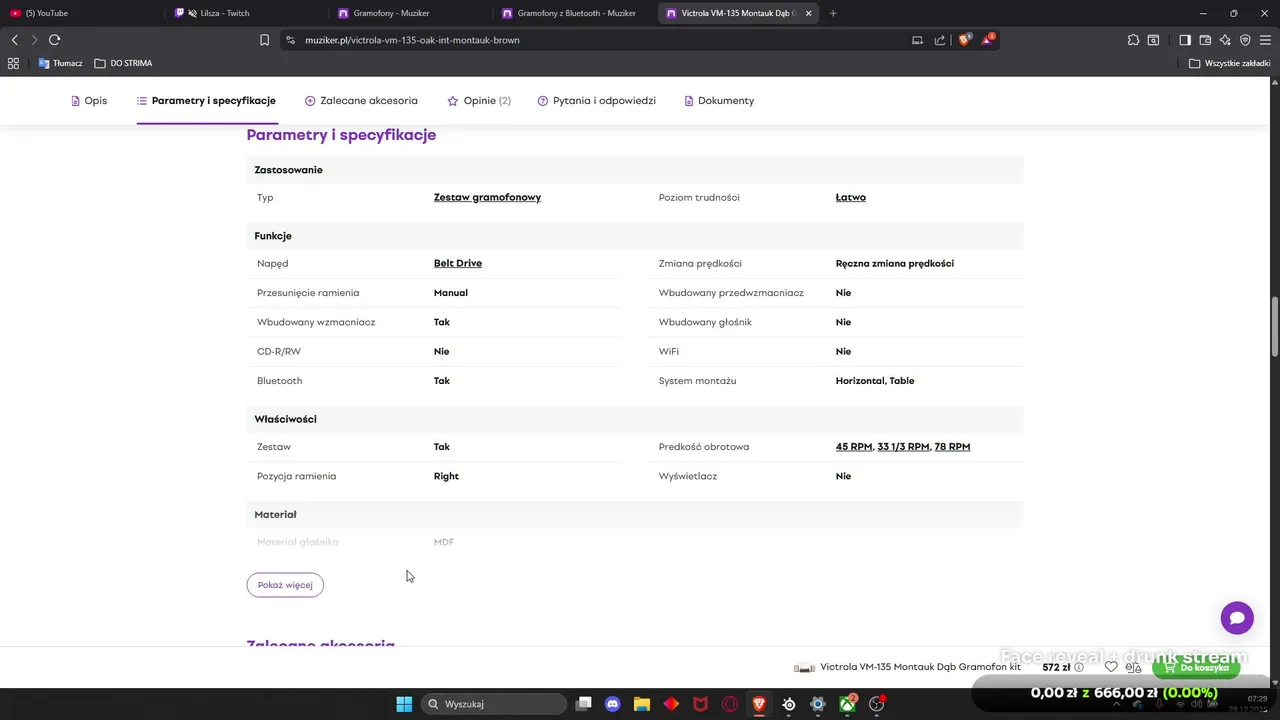The image size is (1280, 720).
Task: Open the Tłumacz bookmark
Action: click(60, 63)
